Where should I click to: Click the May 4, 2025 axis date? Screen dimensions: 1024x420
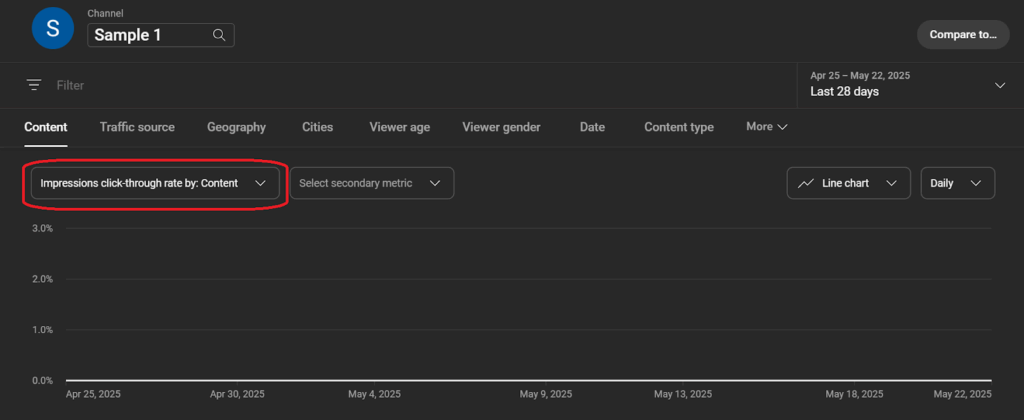click(x=374, y=395)
